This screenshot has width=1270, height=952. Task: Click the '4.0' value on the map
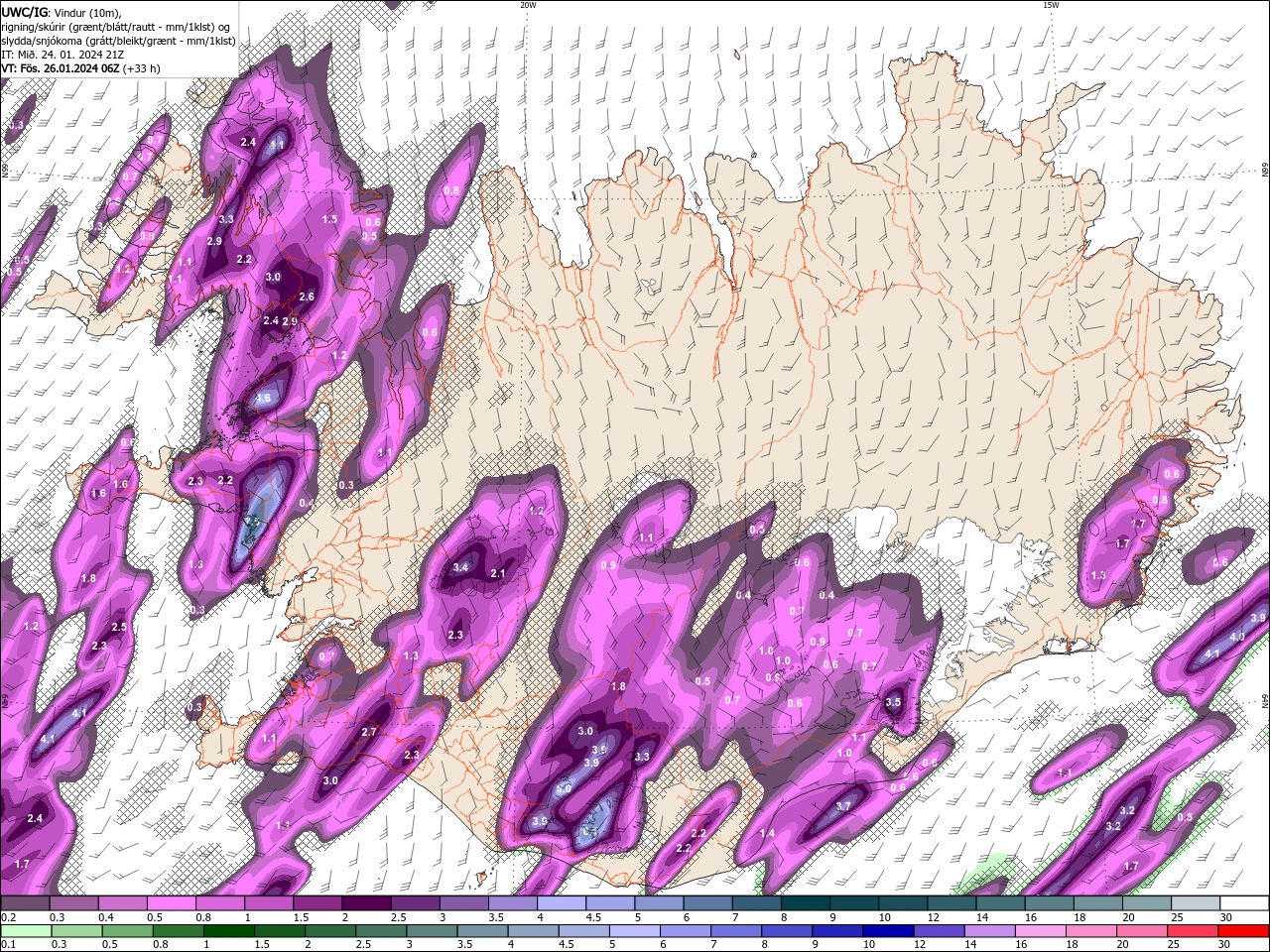tap(1236, 637)
